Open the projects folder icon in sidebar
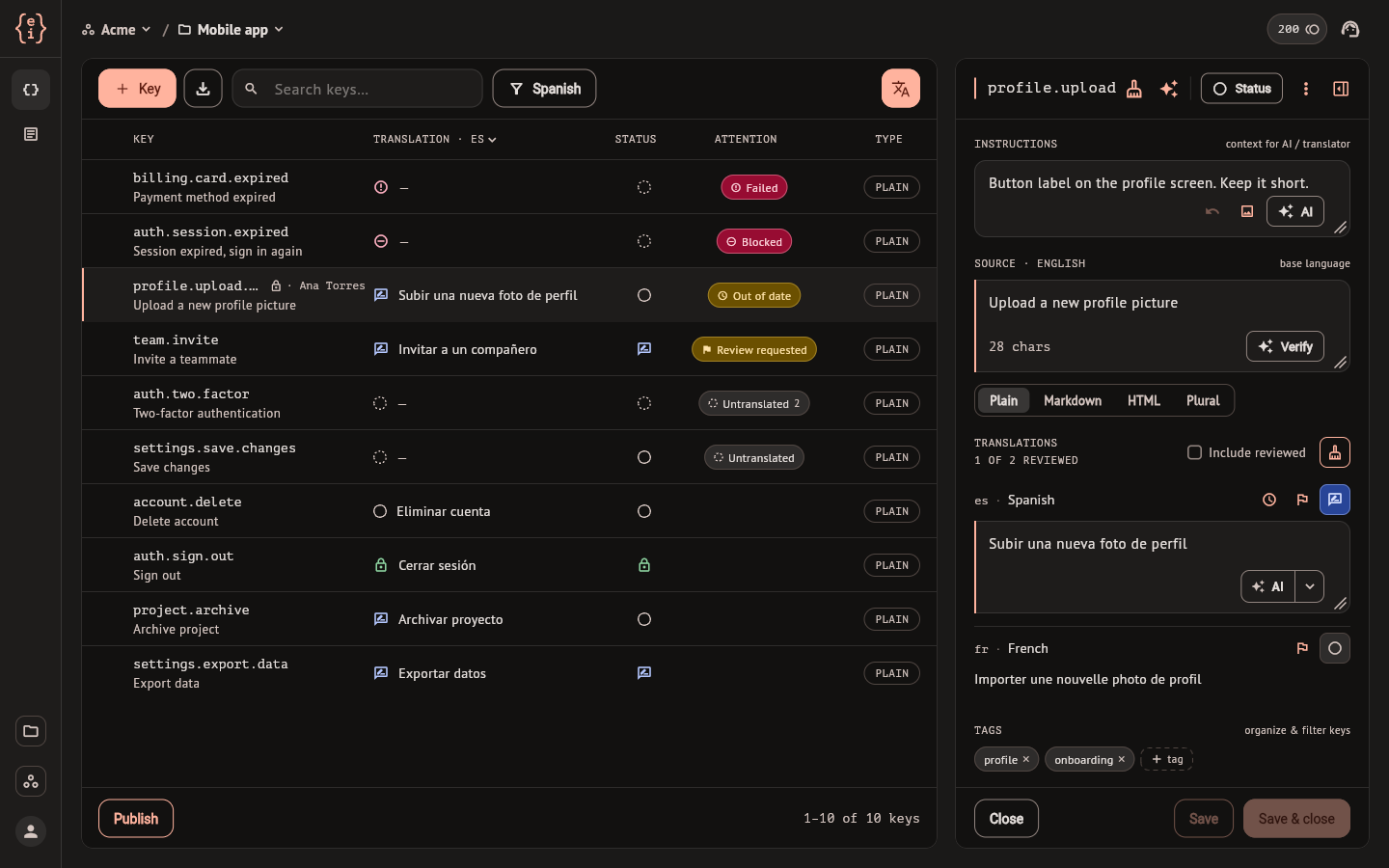The height and width of the screenshot is (868, 1389). [x=31, y=731]
